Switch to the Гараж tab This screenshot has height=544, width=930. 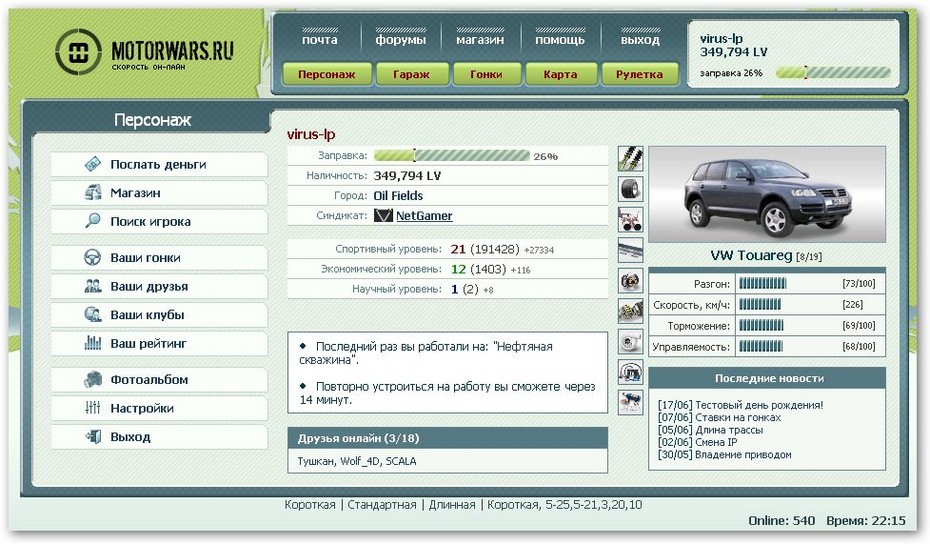point(411,74)
